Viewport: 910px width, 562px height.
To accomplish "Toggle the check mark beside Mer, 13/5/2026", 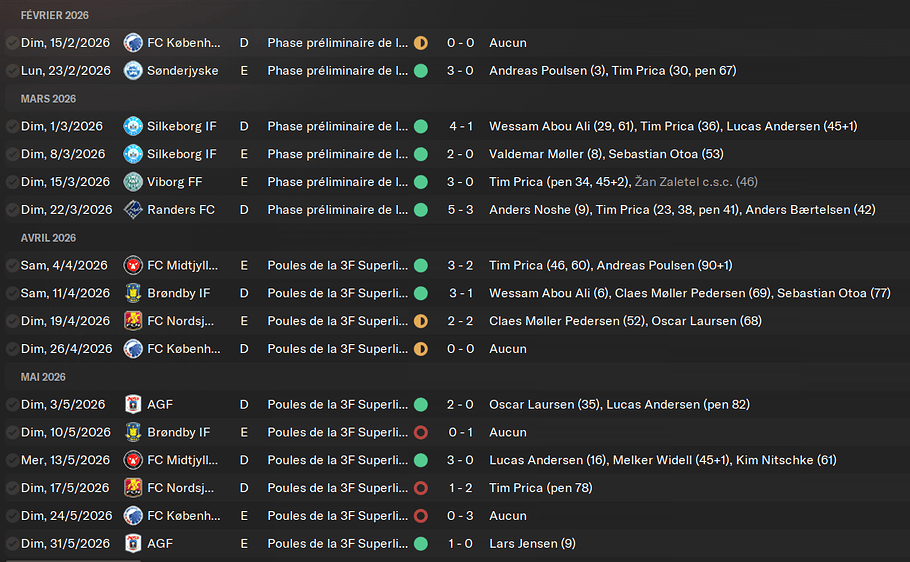I will (11, 461).
